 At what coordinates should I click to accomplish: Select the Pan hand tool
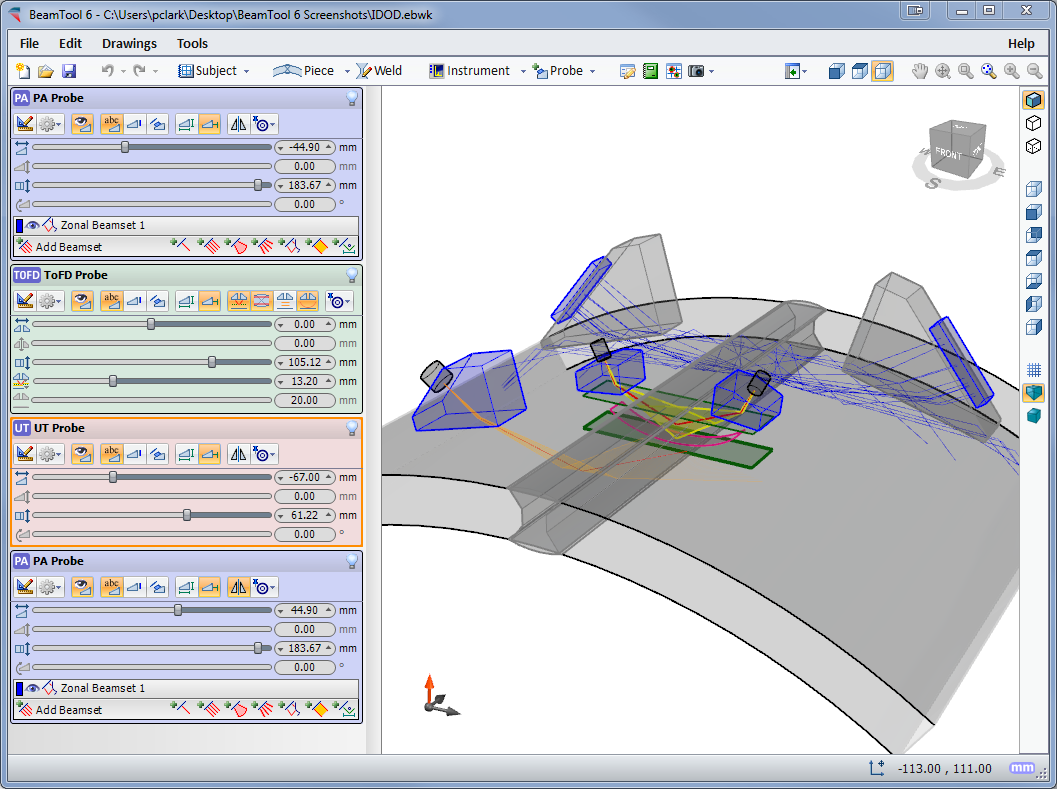921,71
